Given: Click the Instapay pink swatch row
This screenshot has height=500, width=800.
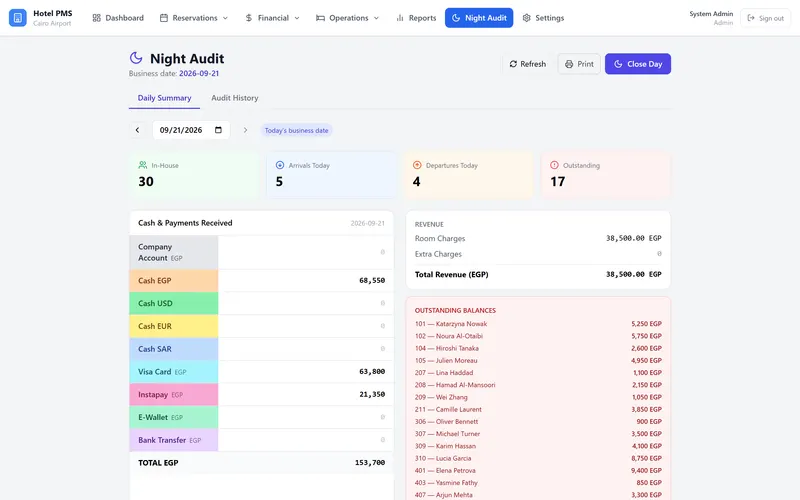Looking at the screenshot, I should 173,394.
